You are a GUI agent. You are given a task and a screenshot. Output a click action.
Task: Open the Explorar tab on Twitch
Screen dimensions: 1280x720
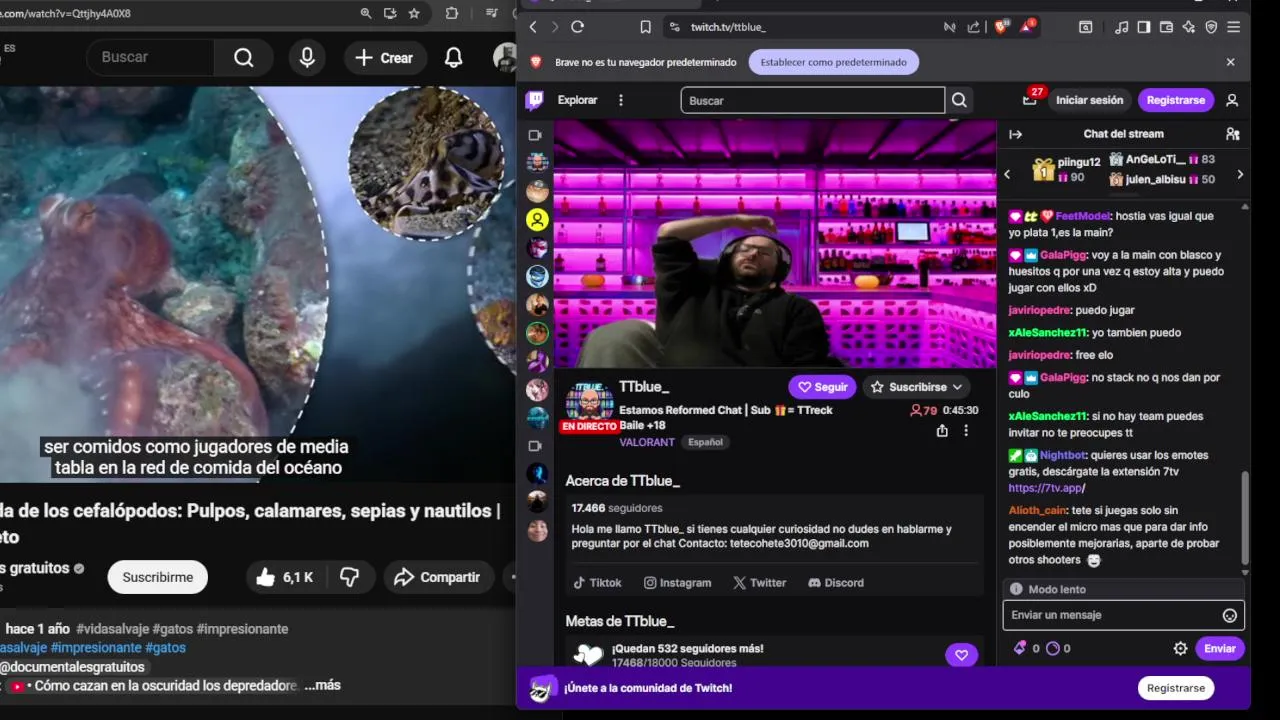pos(577,100)
